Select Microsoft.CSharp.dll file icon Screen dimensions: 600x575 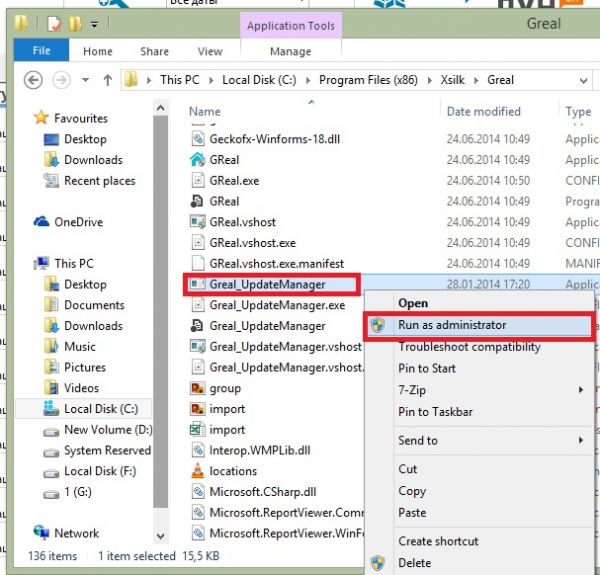coord(197,492)
